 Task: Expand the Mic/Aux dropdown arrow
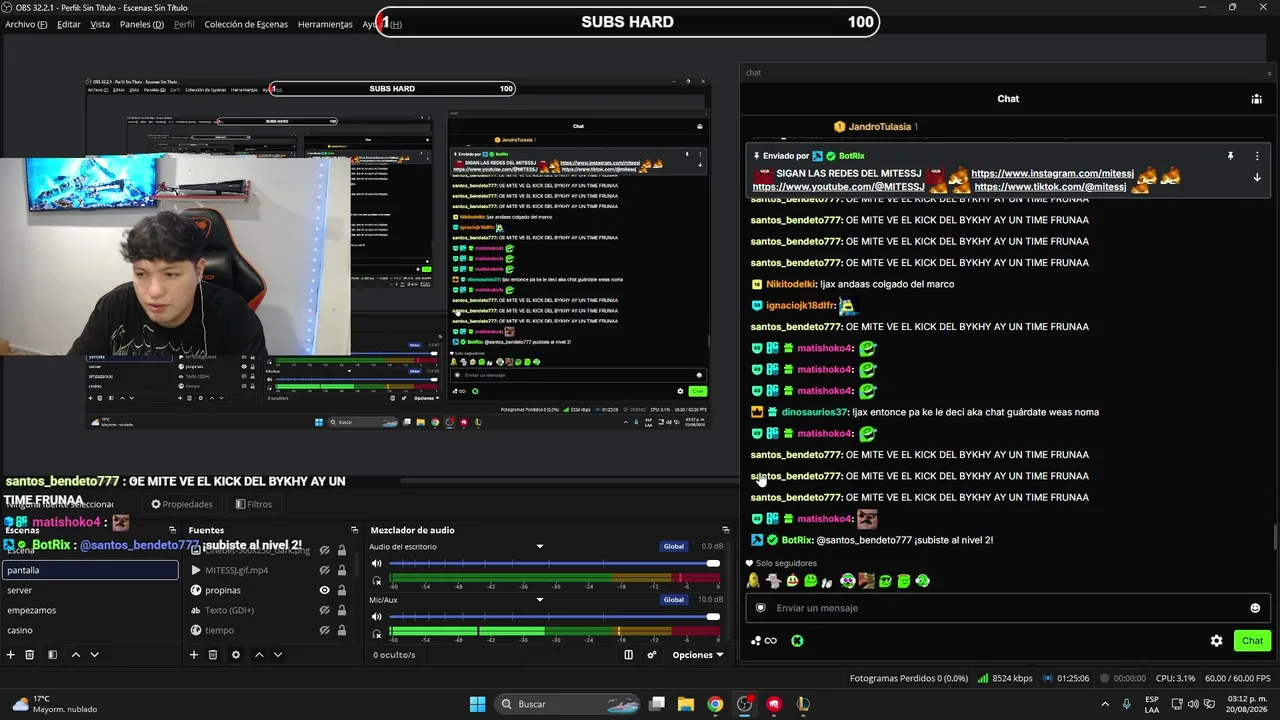540,600
